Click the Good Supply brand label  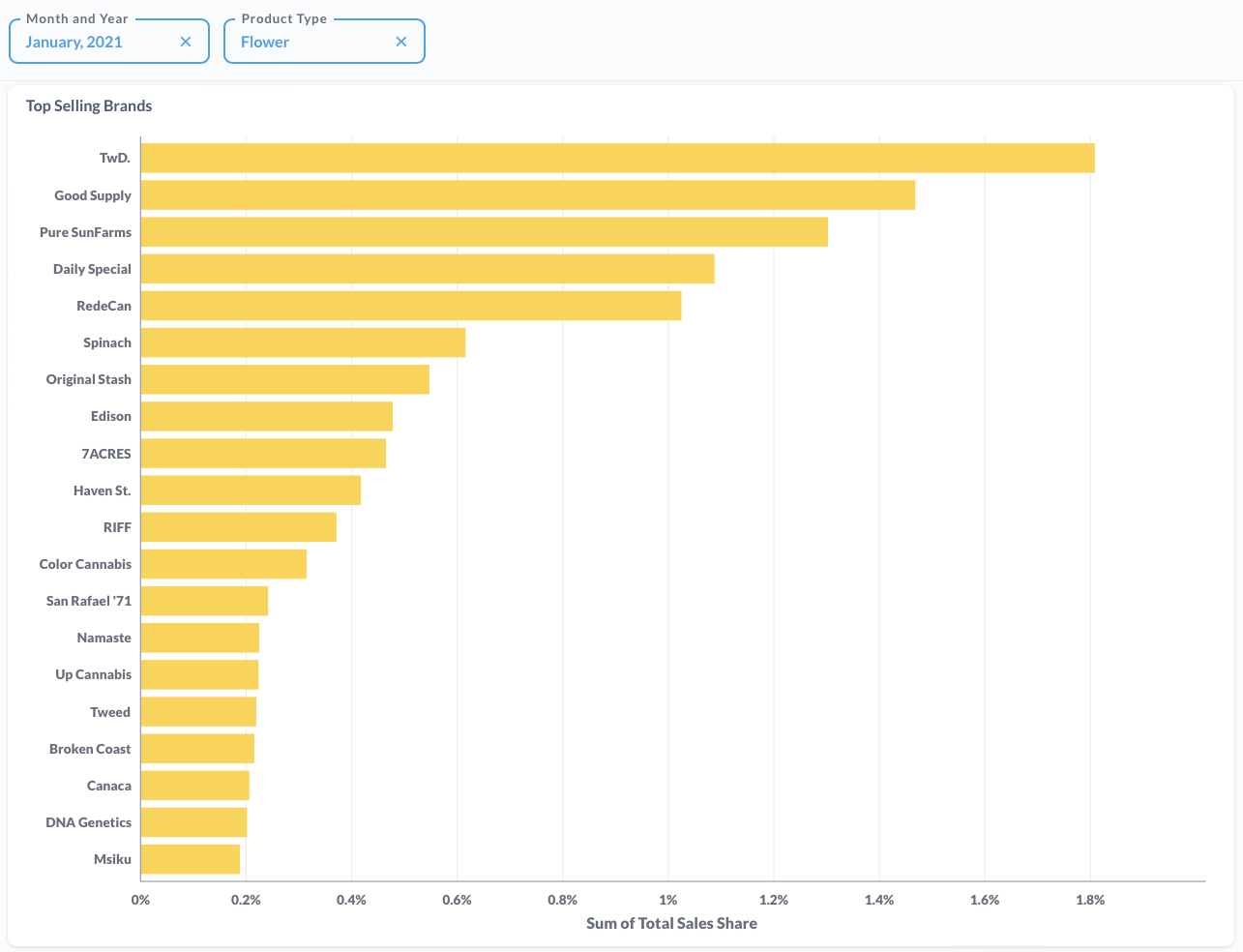(x=93, y=195)
